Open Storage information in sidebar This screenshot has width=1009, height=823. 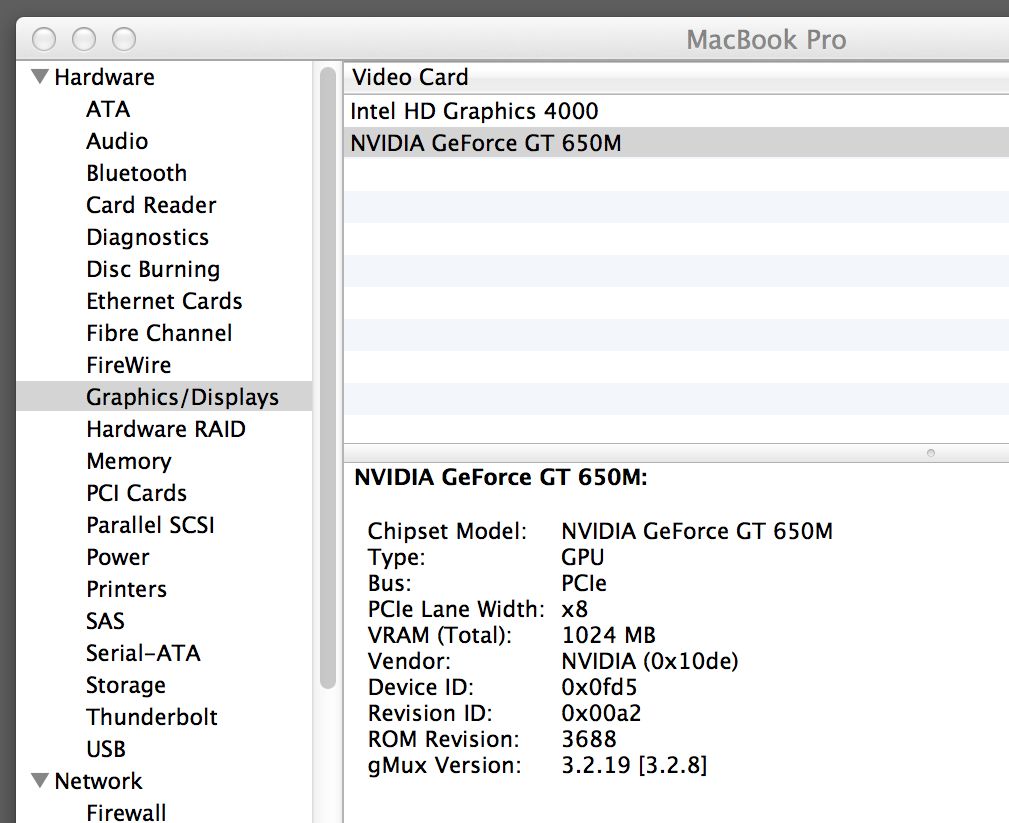tap(126, 685)
